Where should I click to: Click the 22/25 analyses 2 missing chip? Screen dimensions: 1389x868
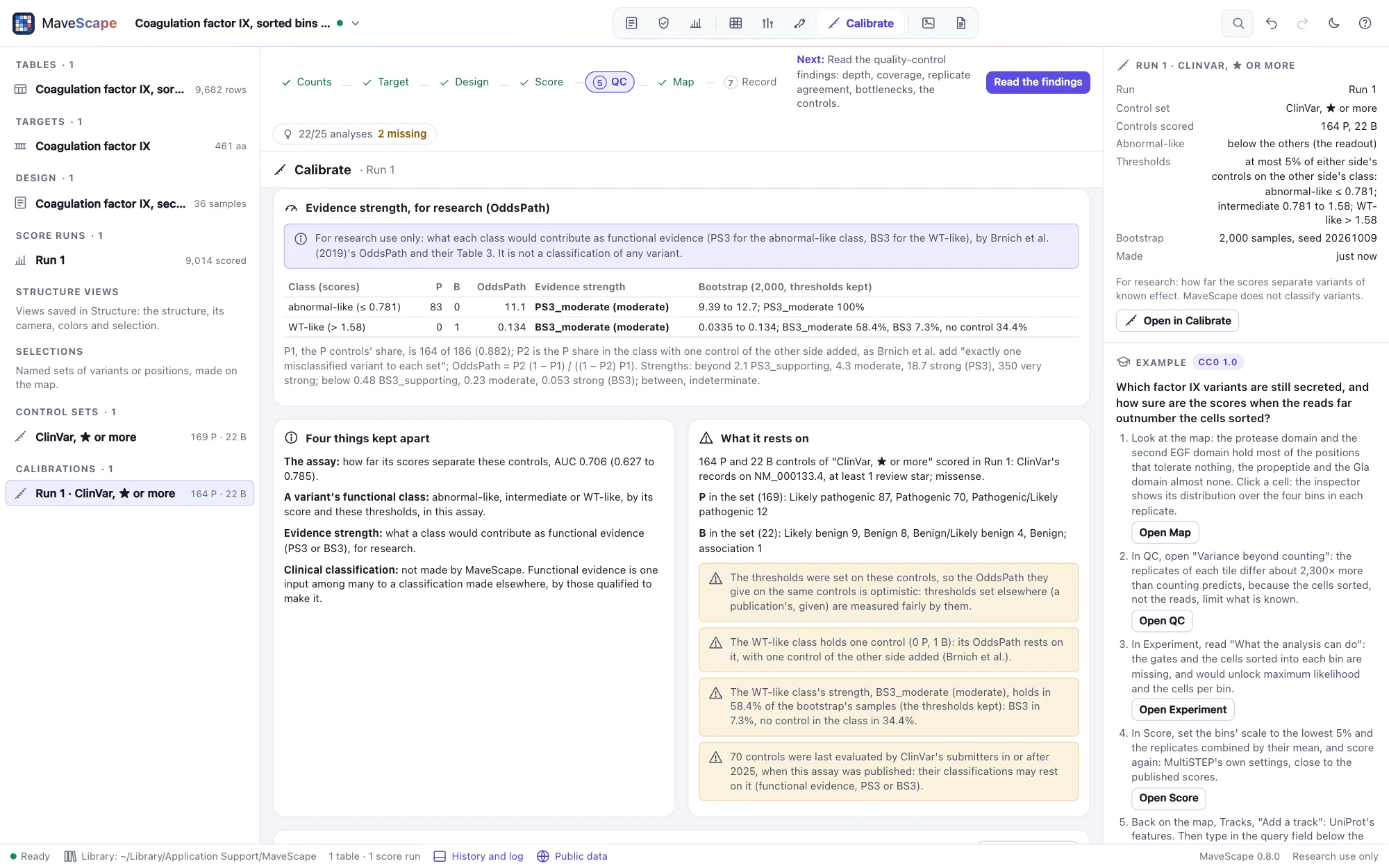(x=355, y=134)
